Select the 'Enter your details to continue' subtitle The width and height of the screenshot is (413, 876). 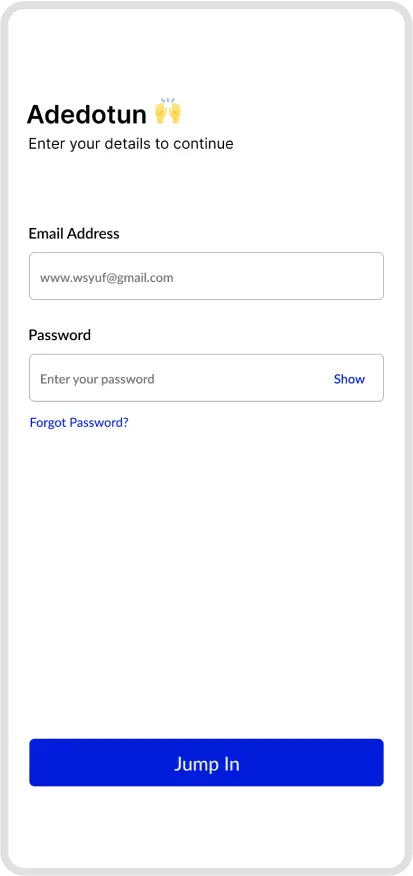(x=131, y=144)
